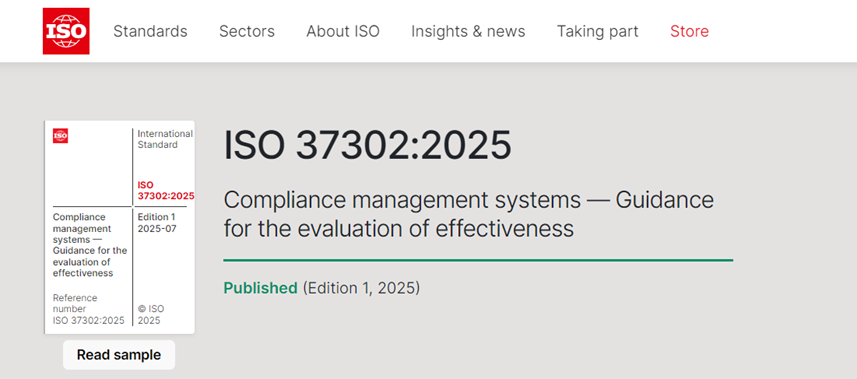This screenshot has width=857, height=379.
Task: Open the Sectors menu
Action: [x=247, y=31]
